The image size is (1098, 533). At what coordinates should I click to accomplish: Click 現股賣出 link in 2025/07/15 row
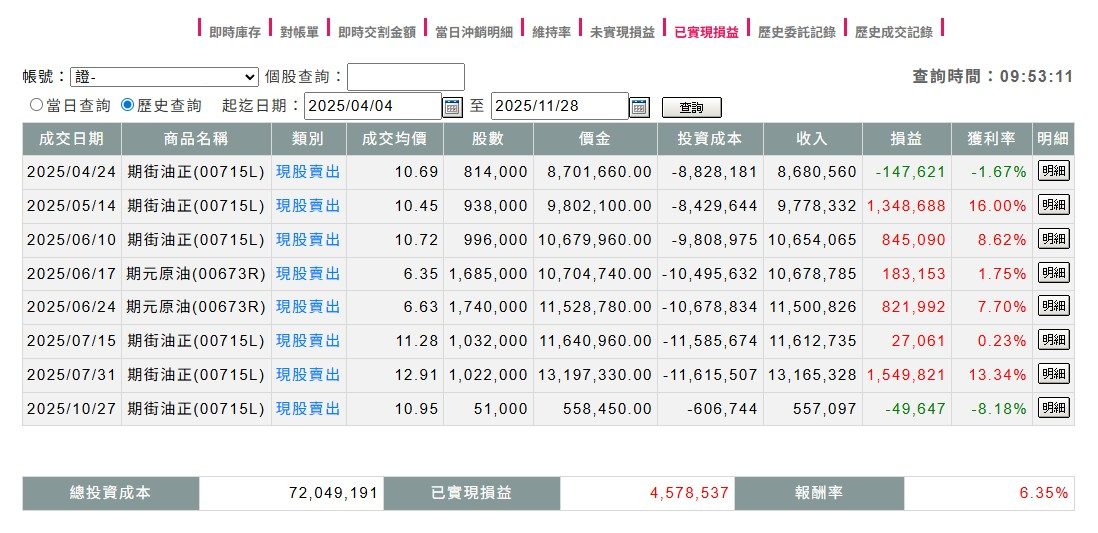coord(308,340)
